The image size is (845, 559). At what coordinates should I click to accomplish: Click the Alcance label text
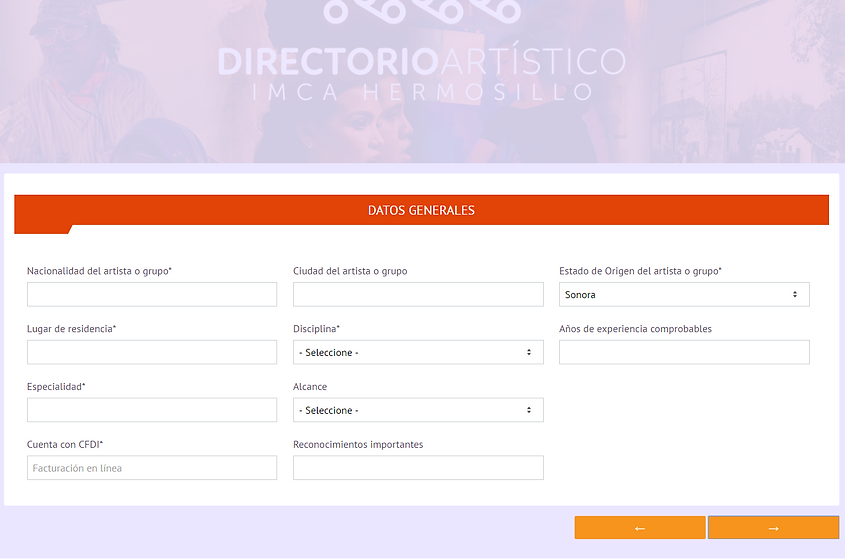pos(310,387)
